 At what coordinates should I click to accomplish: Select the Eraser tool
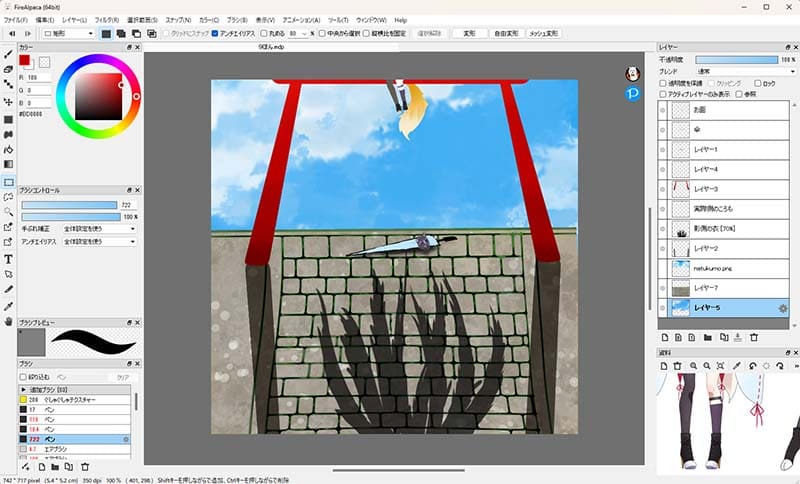click(8, 69)
